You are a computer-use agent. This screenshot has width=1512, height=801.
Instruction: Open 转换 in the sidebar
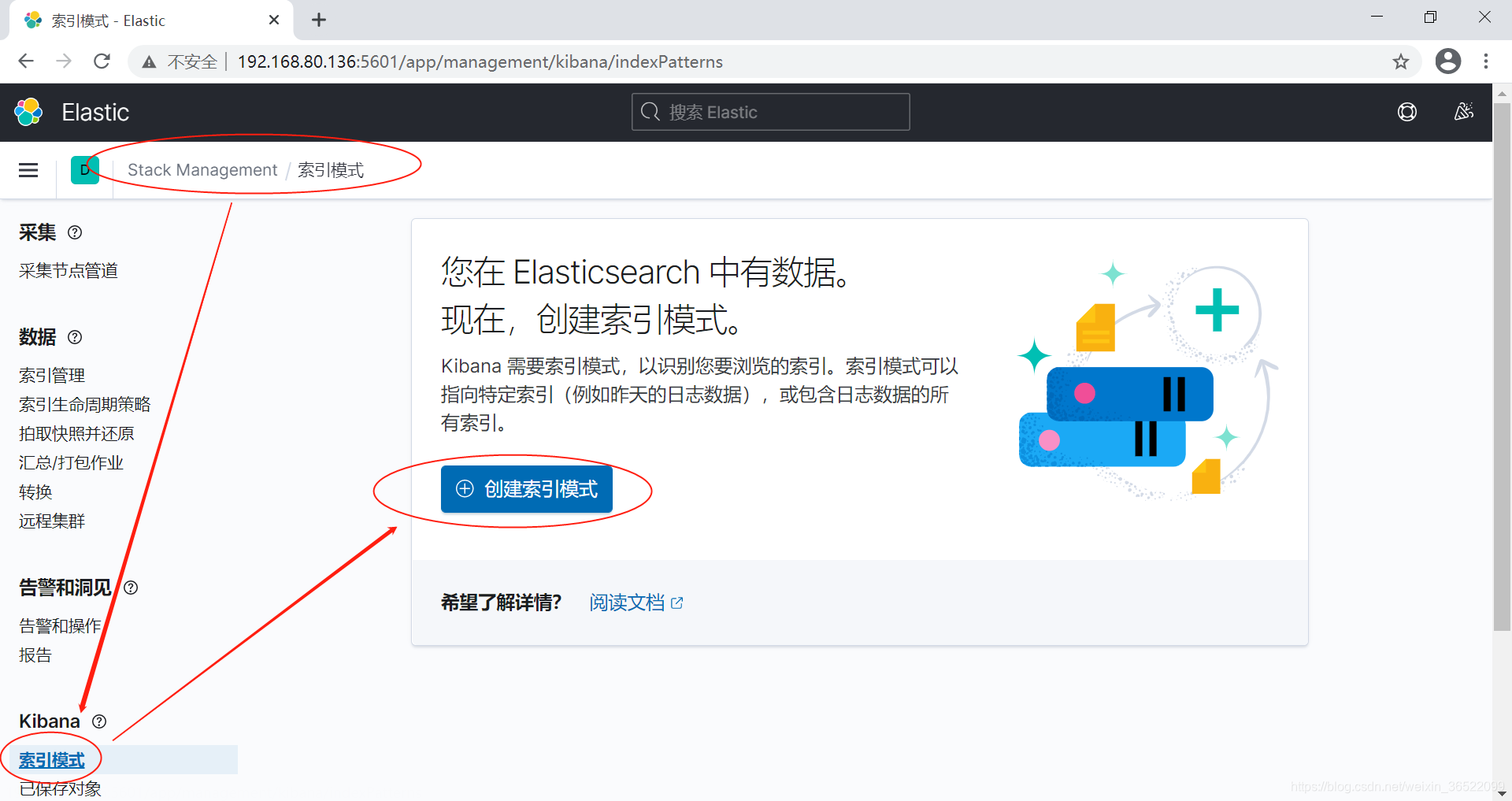[35, 492]
